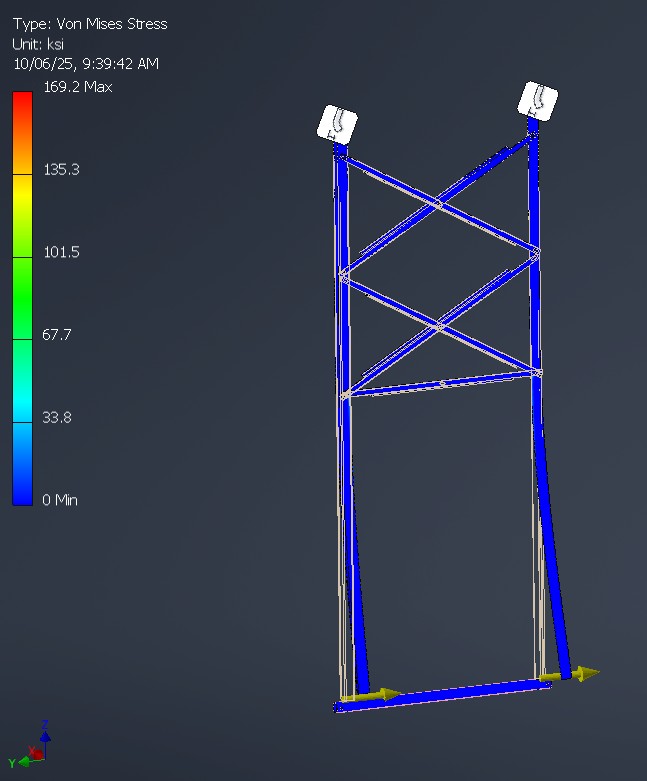Click the red X axis indicator of the triad
This screenshot has height=781, width=647.
click(x=36, y=752)
